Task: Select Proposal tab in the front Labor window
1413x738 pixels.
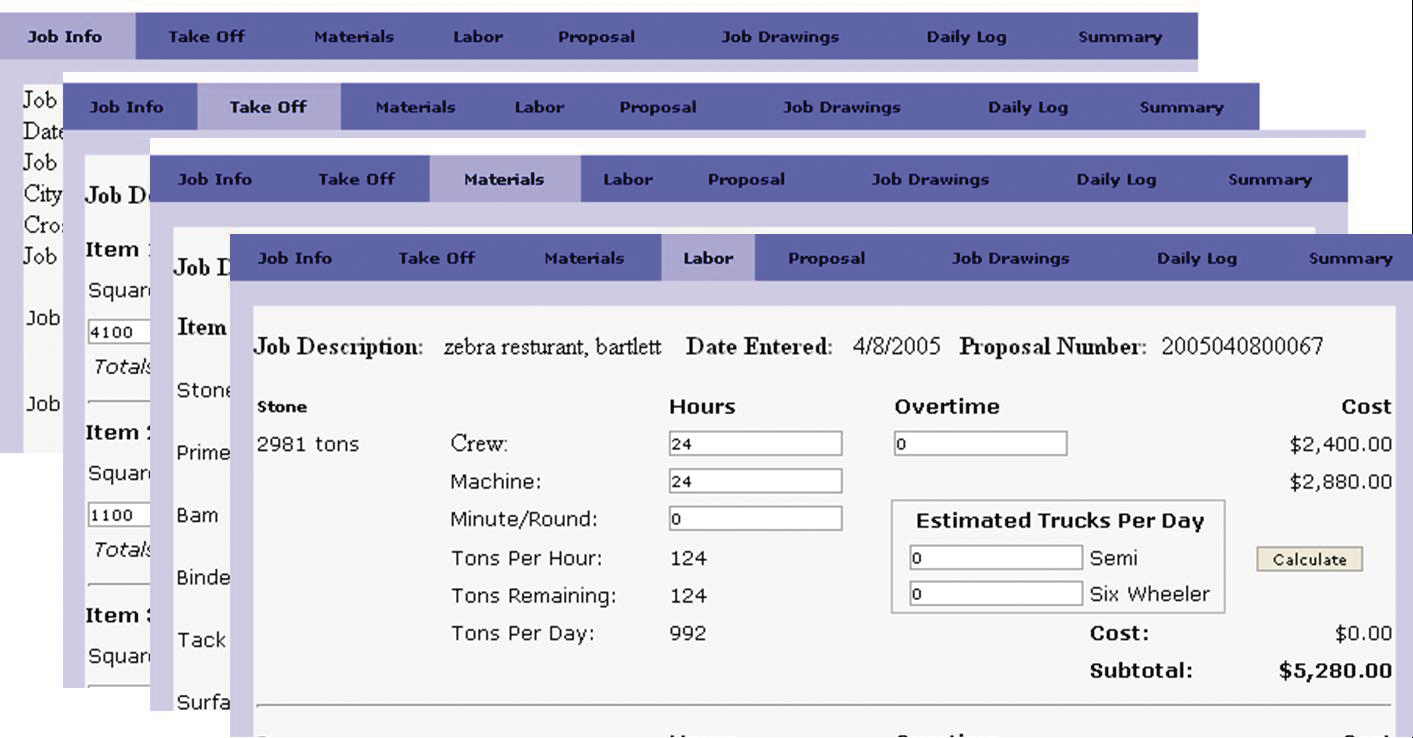Action: click(826, 258)
